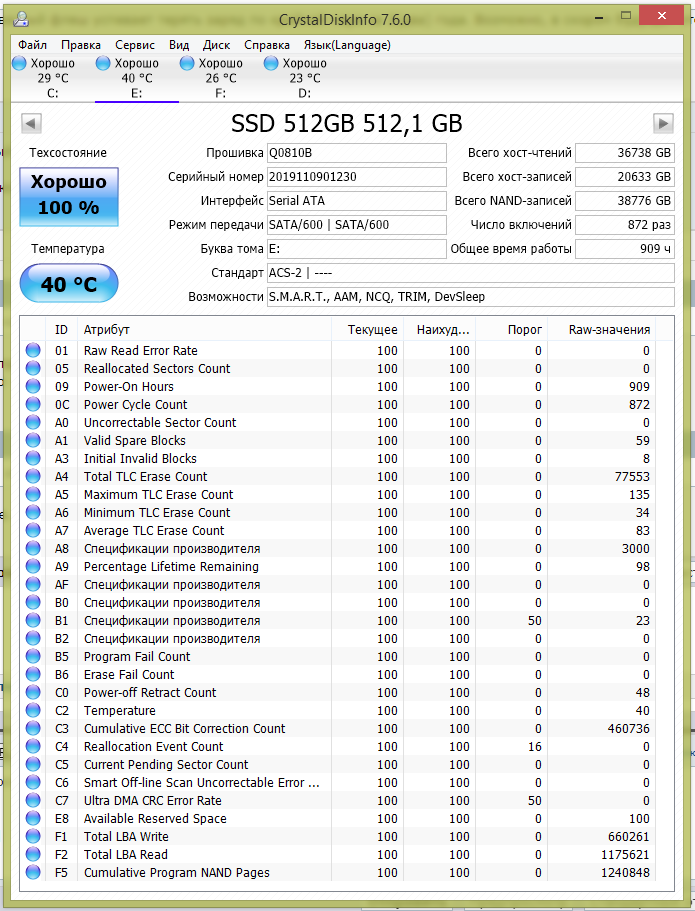
Task: Click status icon of Temperature row C2
Action: coord(33,711)
